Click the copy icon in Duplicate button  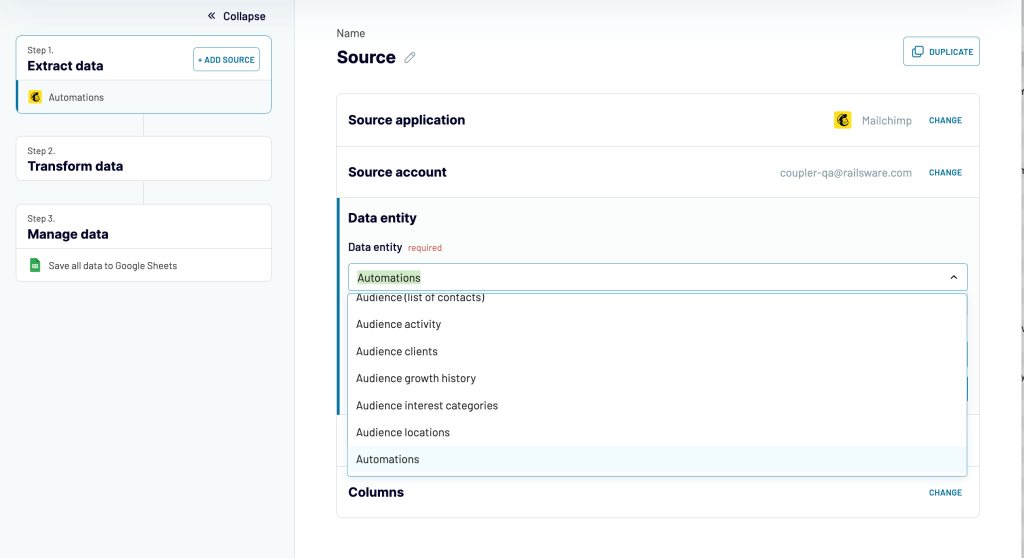(x=918, y=52)
